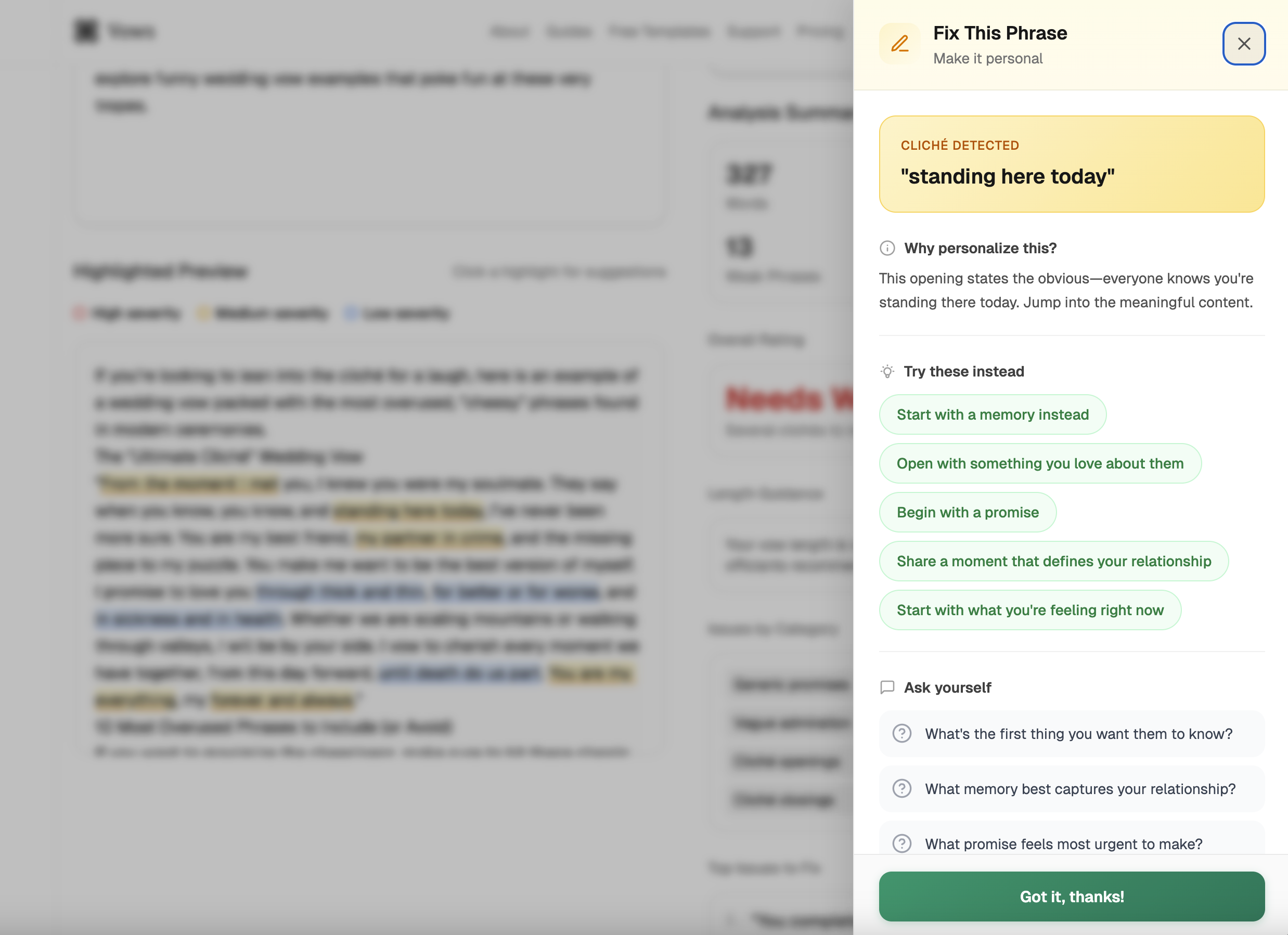
Task: Click the question mark icon beside the promise question
Action: 901,843
